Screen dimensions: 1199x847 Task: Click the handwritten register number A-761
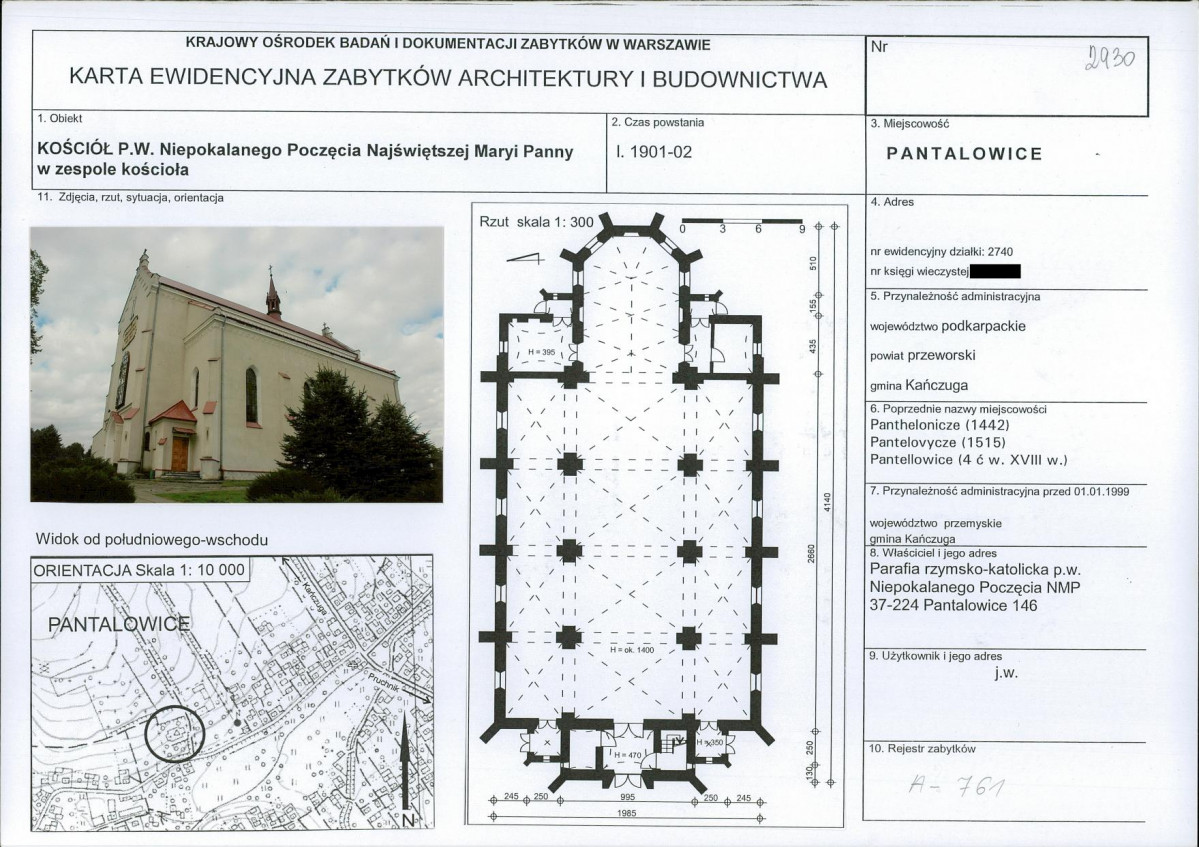[x=956, y=785]
